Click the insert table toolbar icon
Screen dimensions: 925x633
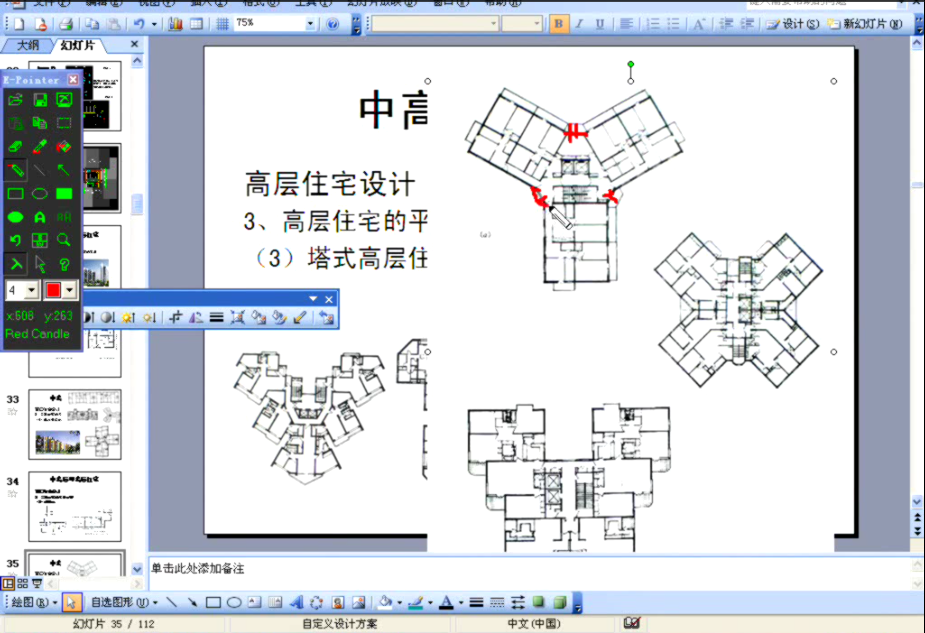tap(196, 24)
